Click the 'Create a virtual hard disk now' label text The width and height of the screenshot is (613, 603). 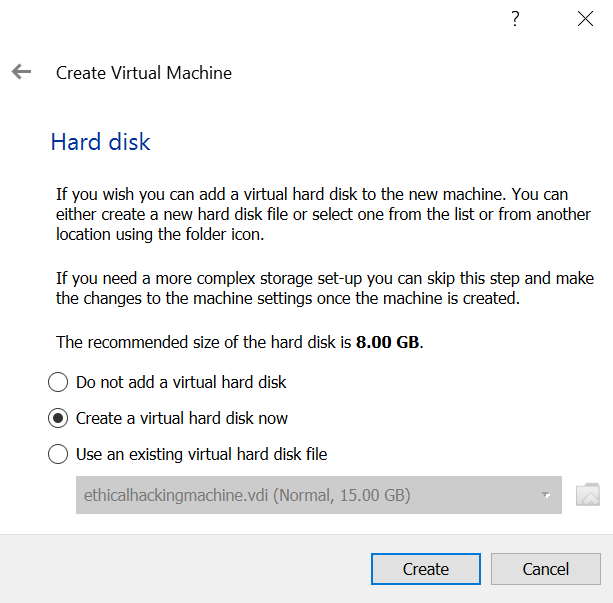182,418
